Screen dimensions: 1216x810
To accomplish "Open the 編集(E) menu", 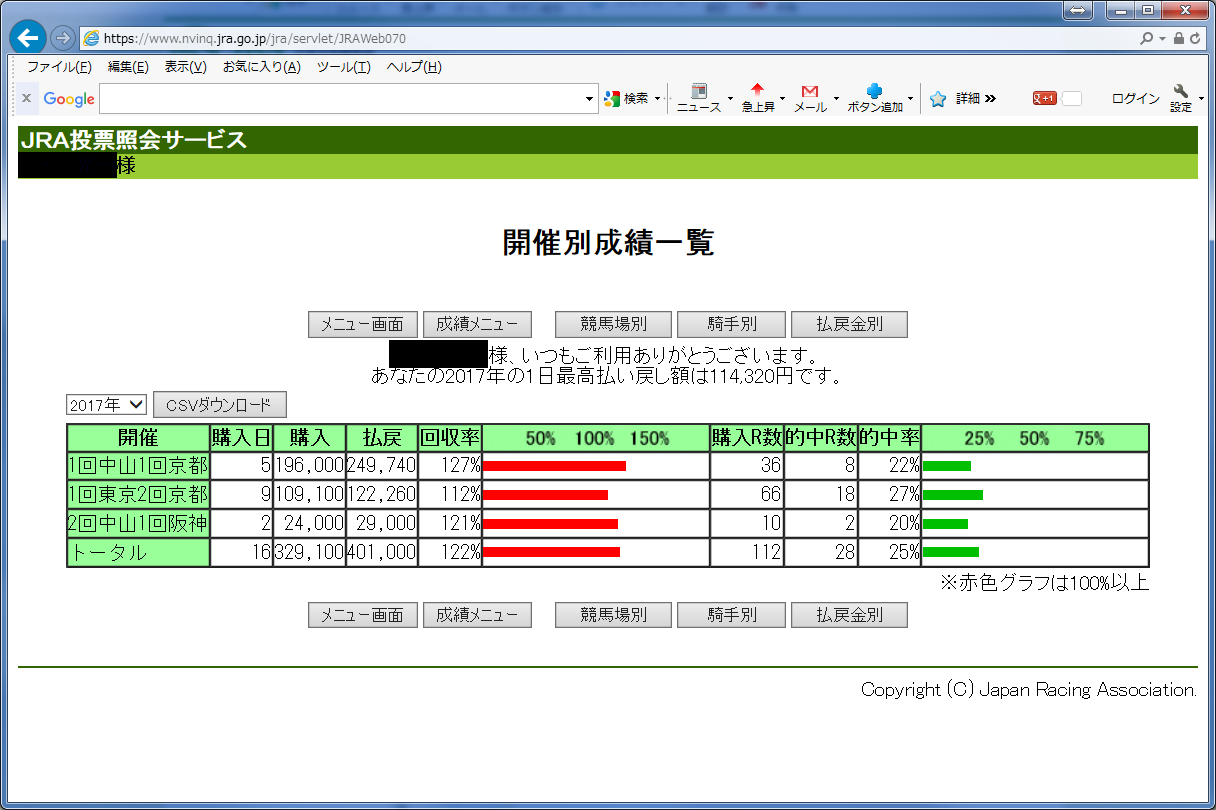I will tap(128, 67).
